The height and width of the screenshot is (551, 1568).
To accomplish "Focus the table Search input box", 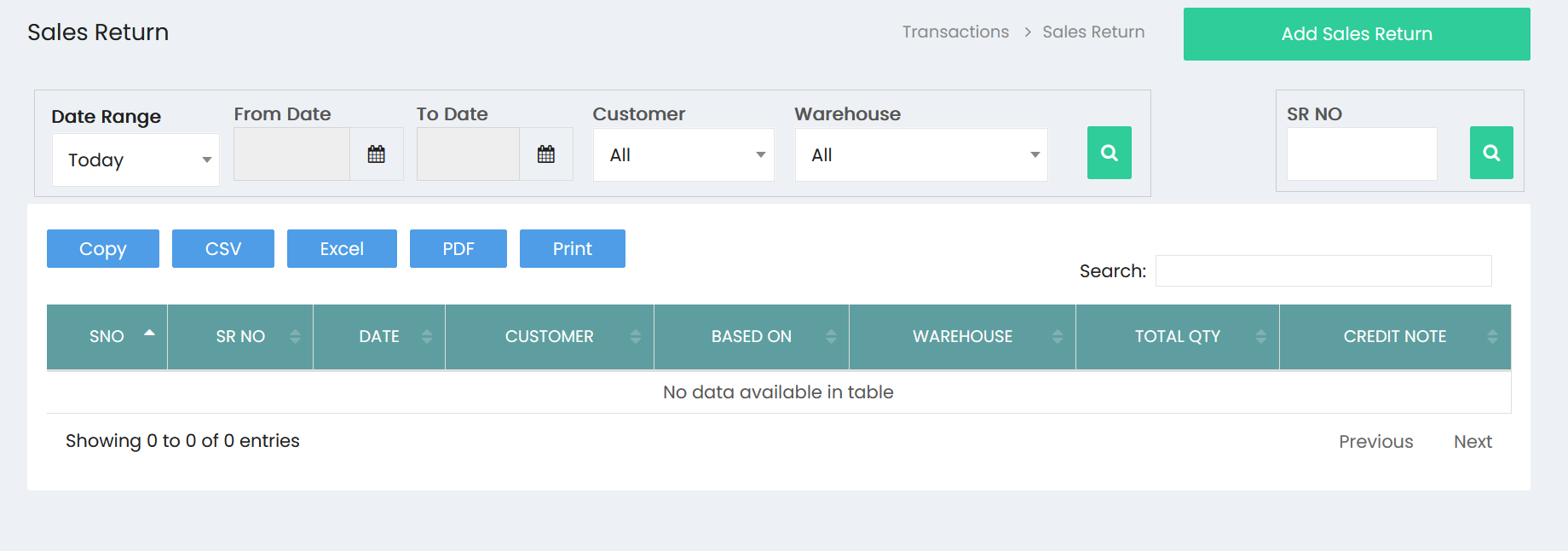I will pos(1323,271).
